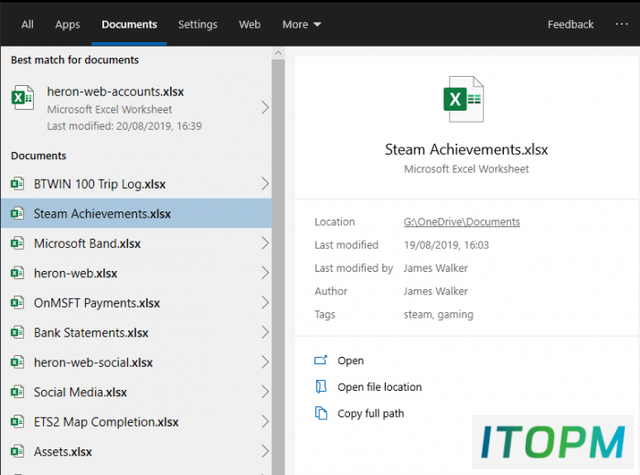Click the Excel icon next to Bank Statements.xlsx

[17, 333]
